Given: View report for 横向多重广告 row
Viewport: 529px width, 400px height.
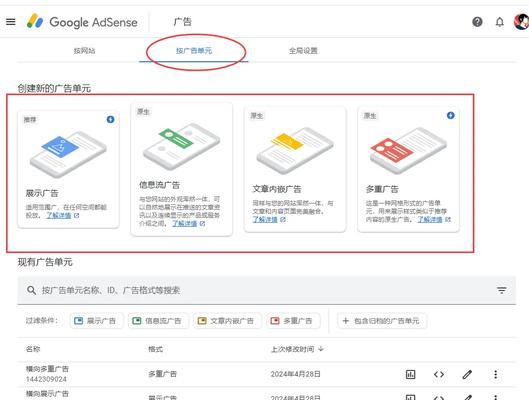Looking at the screenshot, I should (x=410, y=374).
